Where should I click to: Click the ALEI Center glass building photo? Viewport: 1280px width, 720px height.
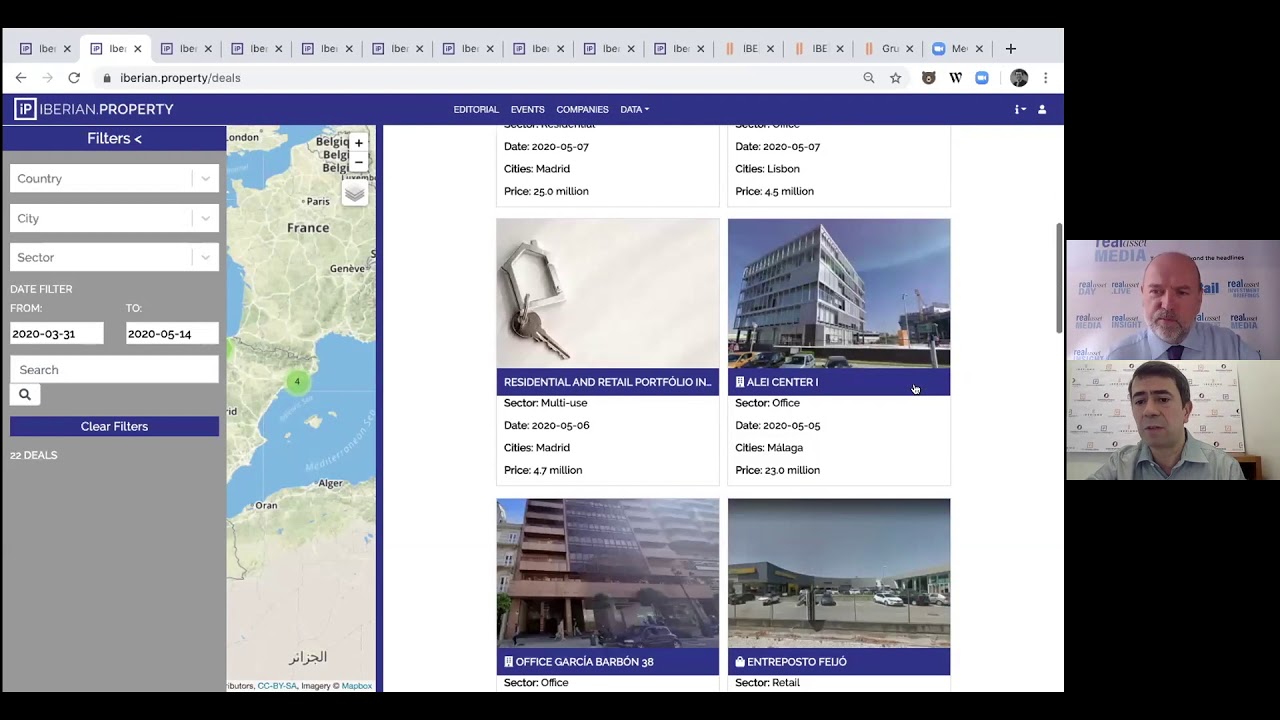(x=839, y=294)
